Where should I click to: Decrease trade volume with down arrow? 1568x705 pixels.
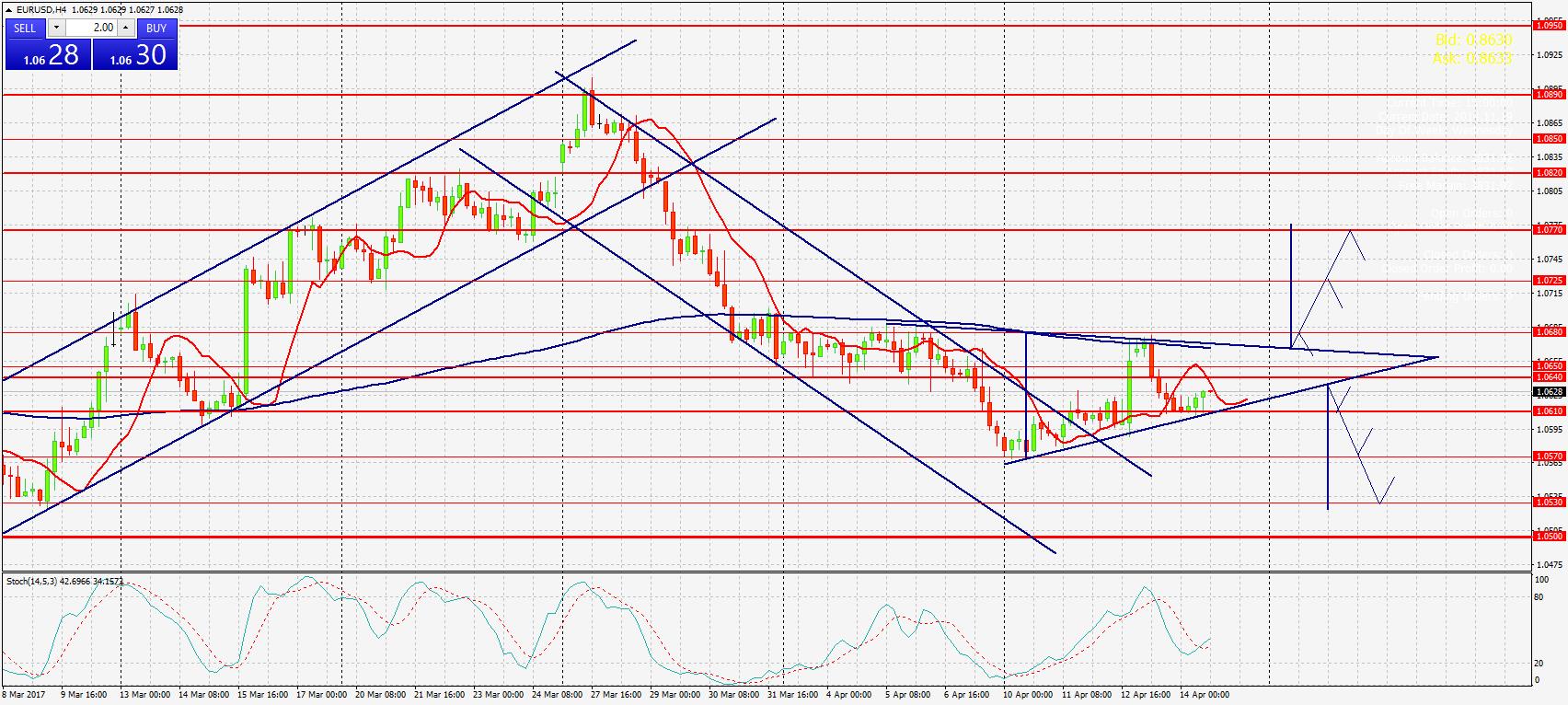tap(56, 29)
